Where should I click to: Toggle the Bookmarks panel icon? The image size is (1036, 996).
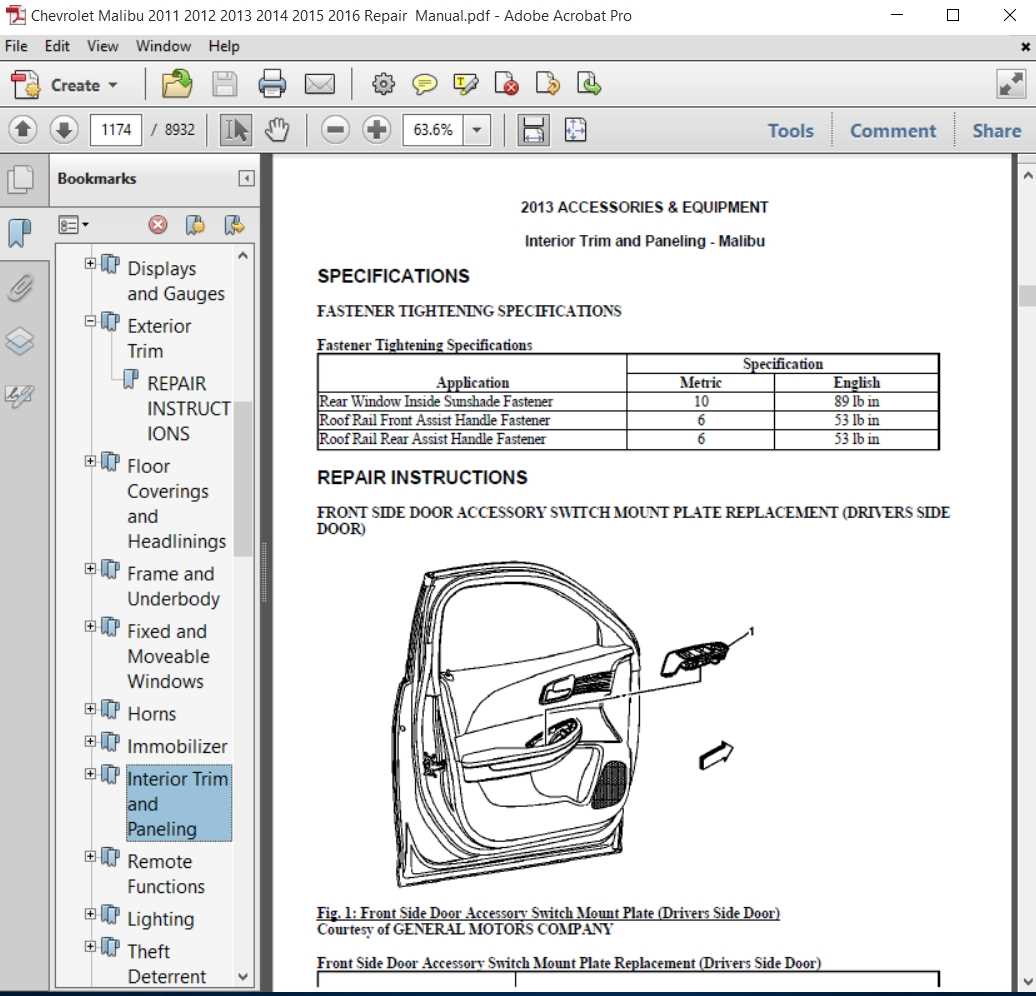(x=20, y=233)
